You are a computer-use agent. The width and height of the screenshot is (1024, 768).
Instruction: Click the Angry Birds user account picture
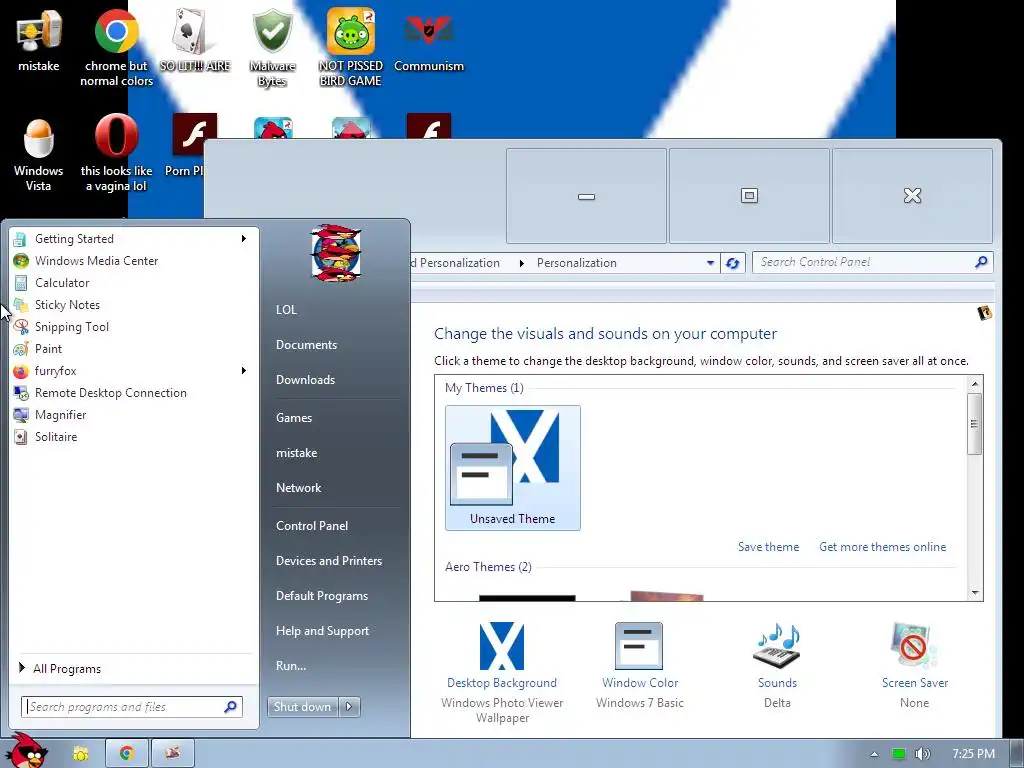[336, 253]
